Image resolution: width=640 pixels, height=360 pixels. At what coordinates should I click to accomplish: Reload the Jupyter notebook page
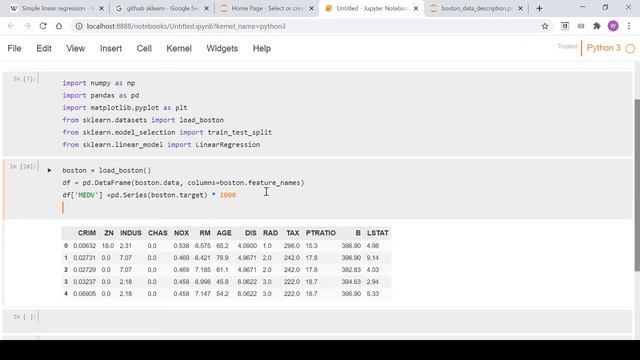coord(43,26)
